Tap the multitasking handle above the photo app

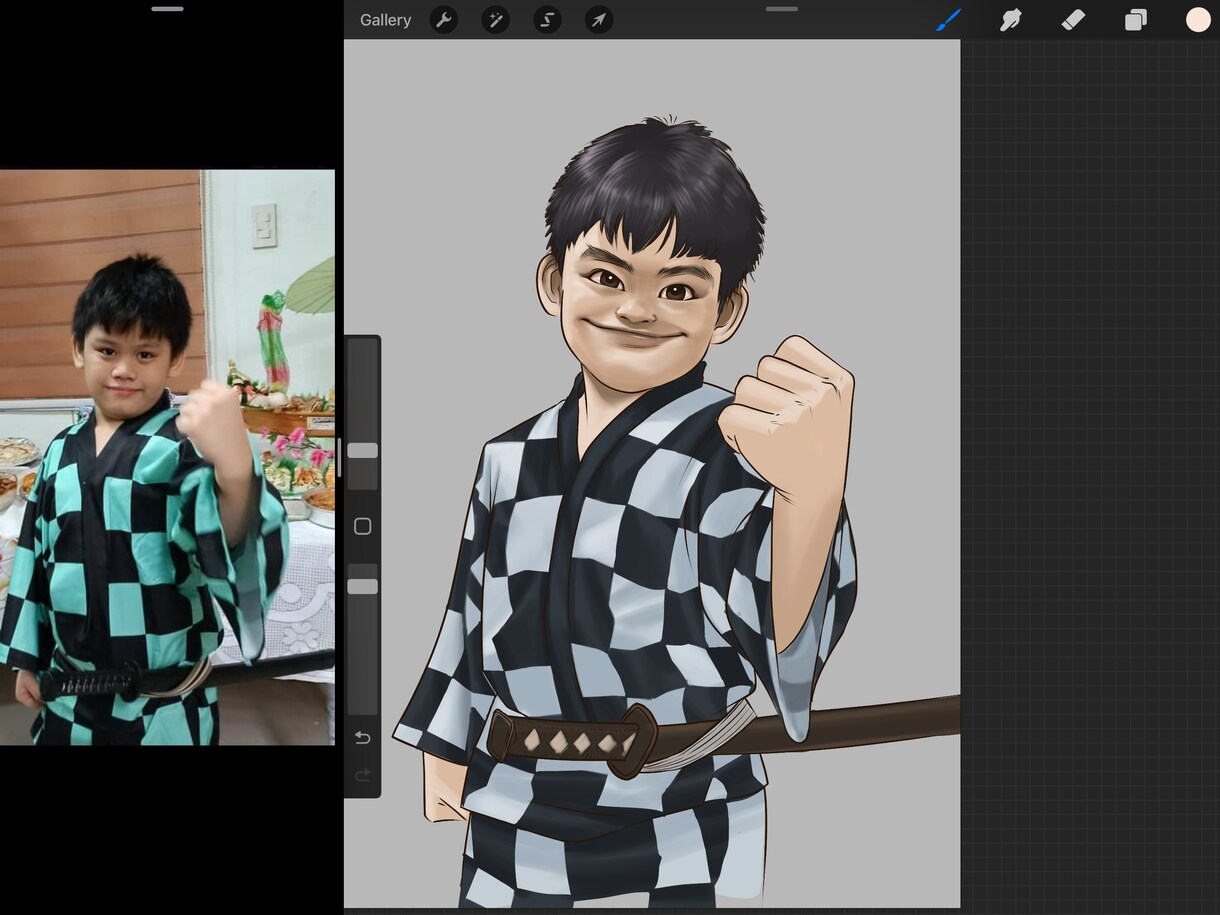[x=167, y=9]
